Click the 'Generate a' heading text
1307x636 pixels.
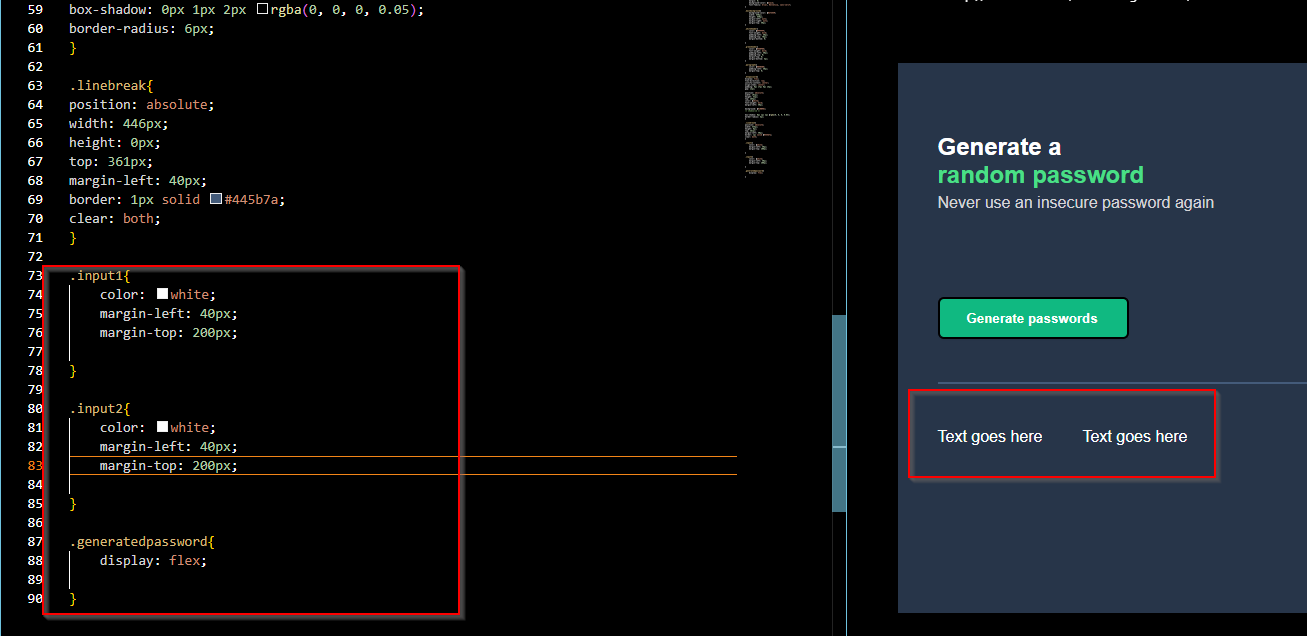pyautogui.click(x=1000, y=147)
